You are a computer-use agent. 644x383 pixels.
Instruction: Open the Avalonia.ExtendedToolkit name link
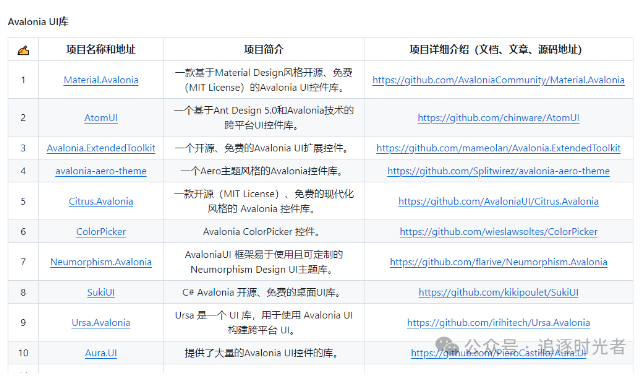101,148
